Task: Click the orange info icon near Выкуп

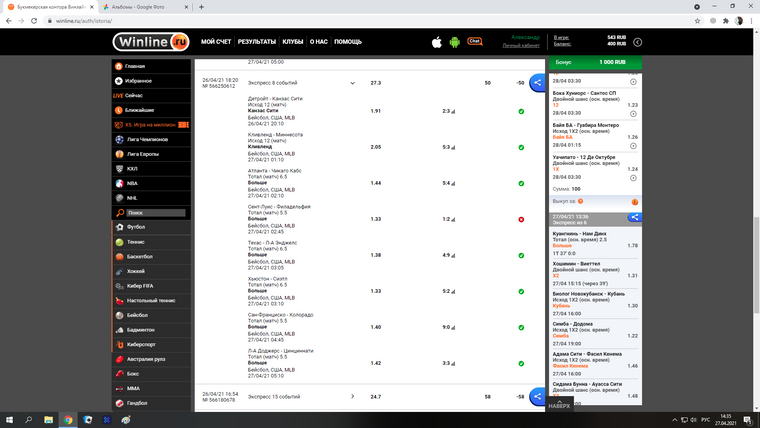Action: [634, 202]
